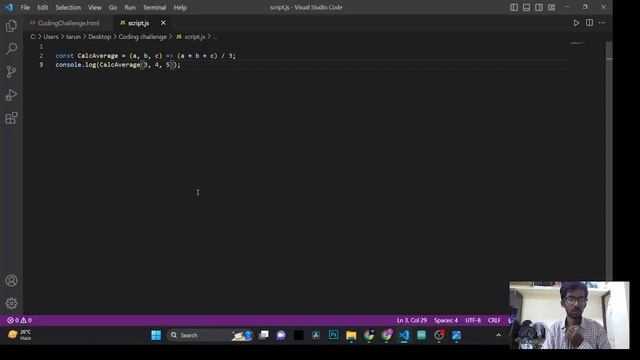Open the Source Control view
640x360 pixels.
click(x=11, y=72)
